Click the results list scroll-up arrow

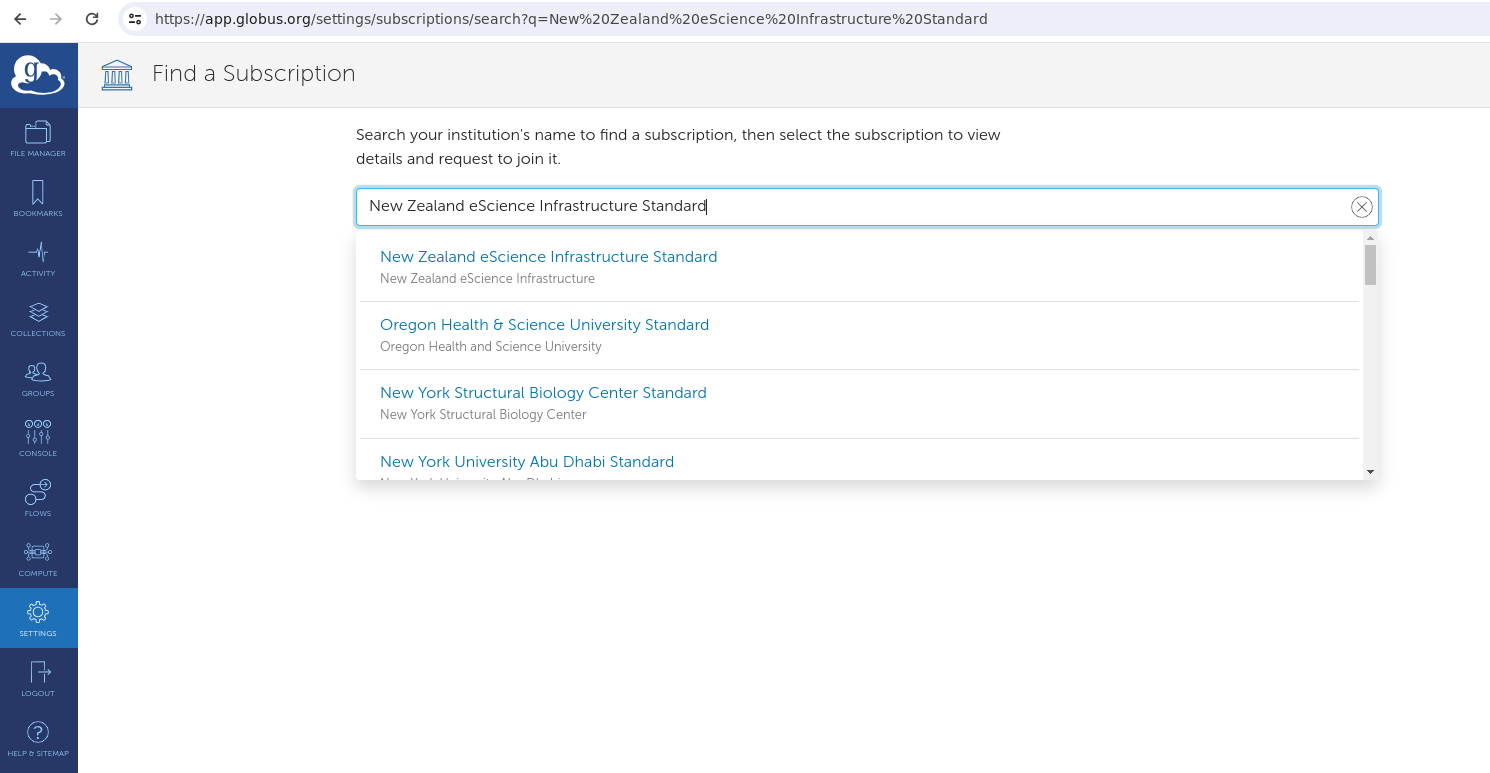tap(1370, 238)
